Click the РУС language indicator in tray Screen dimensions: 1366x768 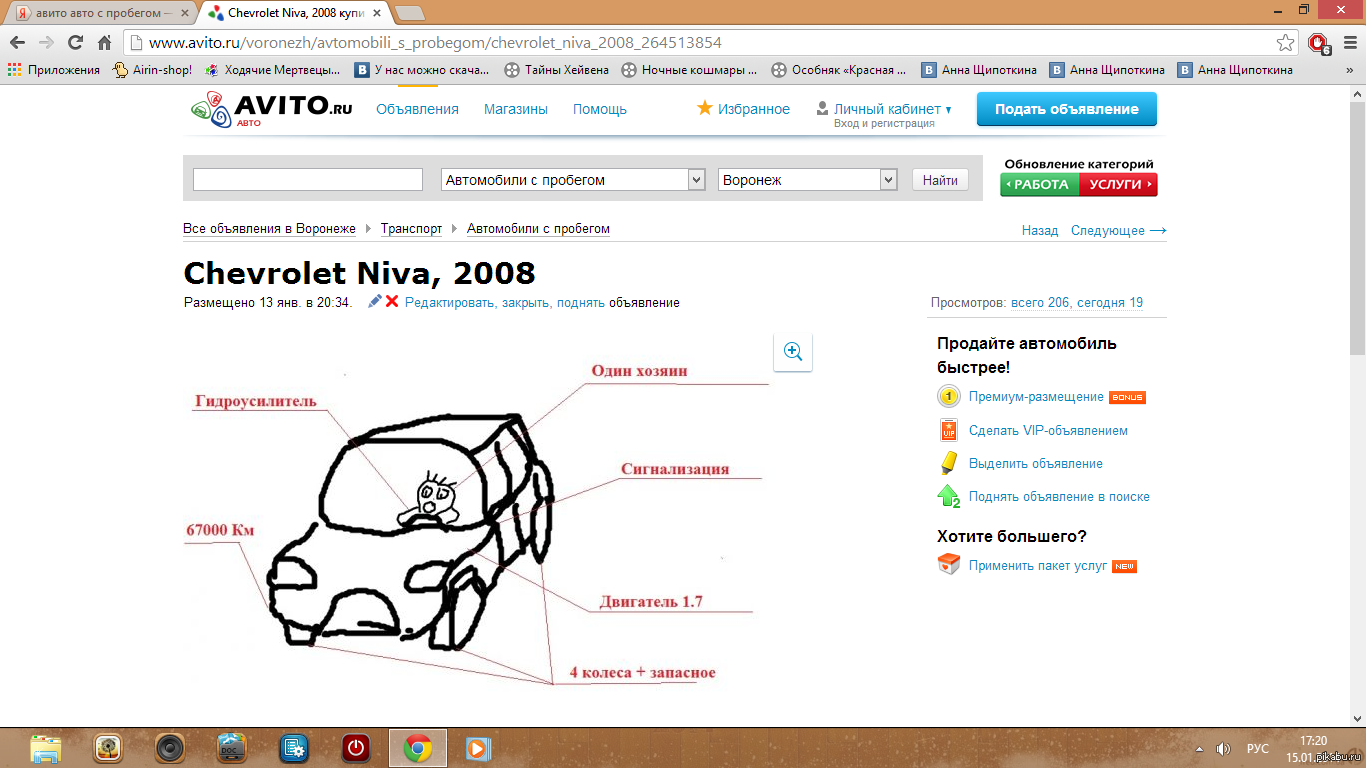1258,748
